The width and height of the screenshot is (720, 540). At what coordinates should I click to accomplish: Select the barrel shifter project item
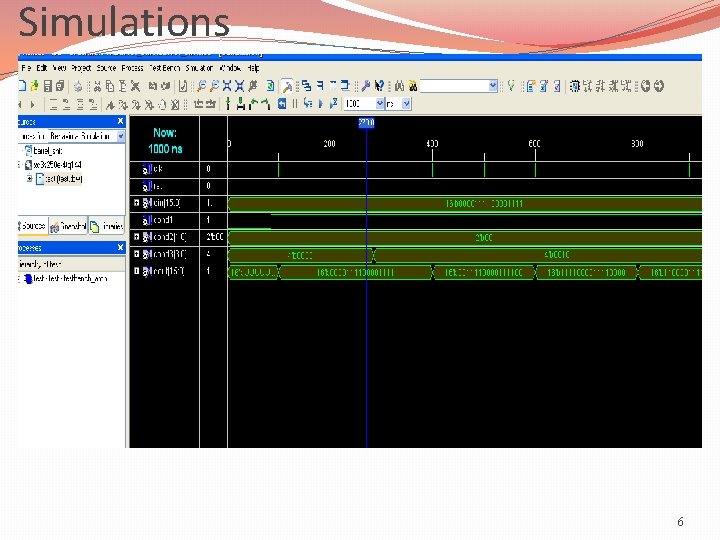pyautogui.click(x=44, y=151)
